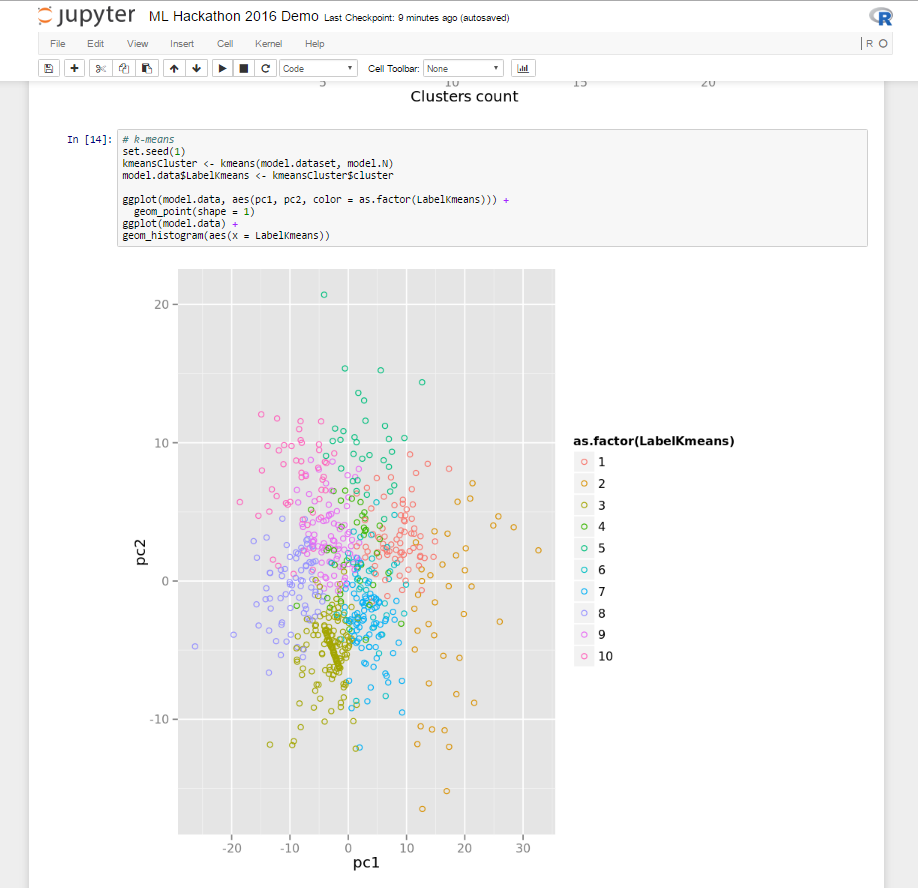Click legend swatch for cluster 2
The height and width of the screenshot is (888, 918).
(584, 484)
